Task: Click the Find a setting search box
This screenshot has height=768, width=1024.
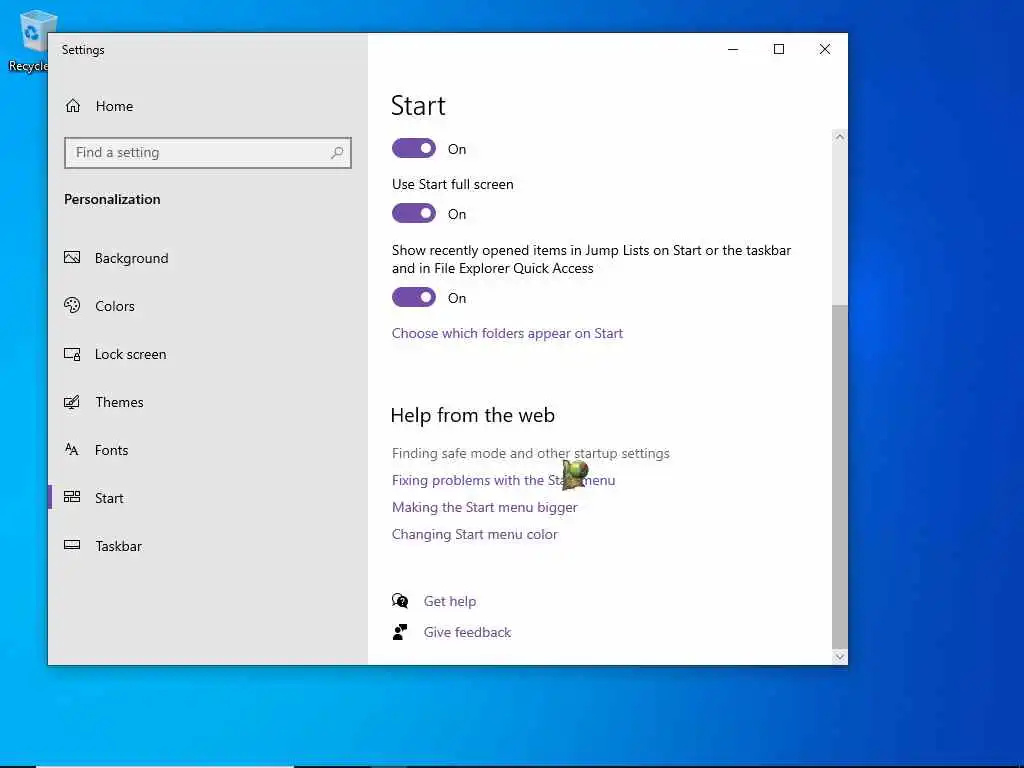Action: (x=208, y=153)
